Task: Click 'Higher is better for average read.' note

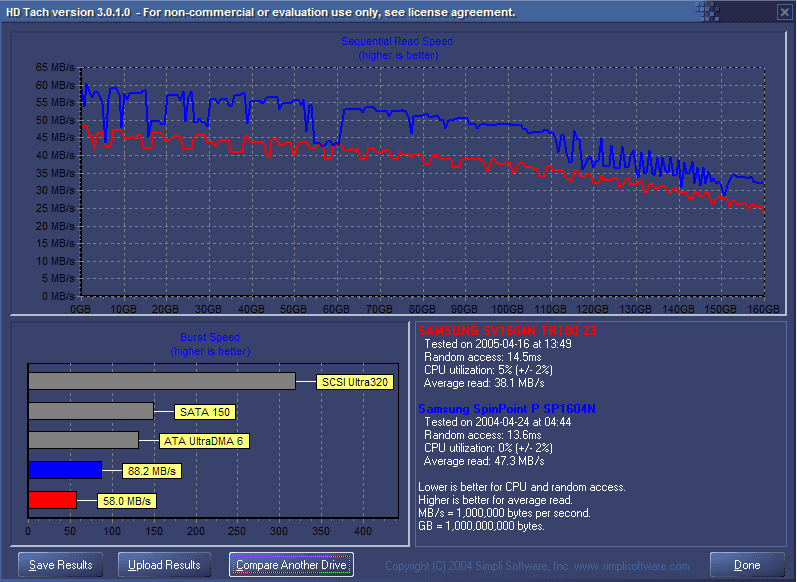Action: click(x=495, y=500)
